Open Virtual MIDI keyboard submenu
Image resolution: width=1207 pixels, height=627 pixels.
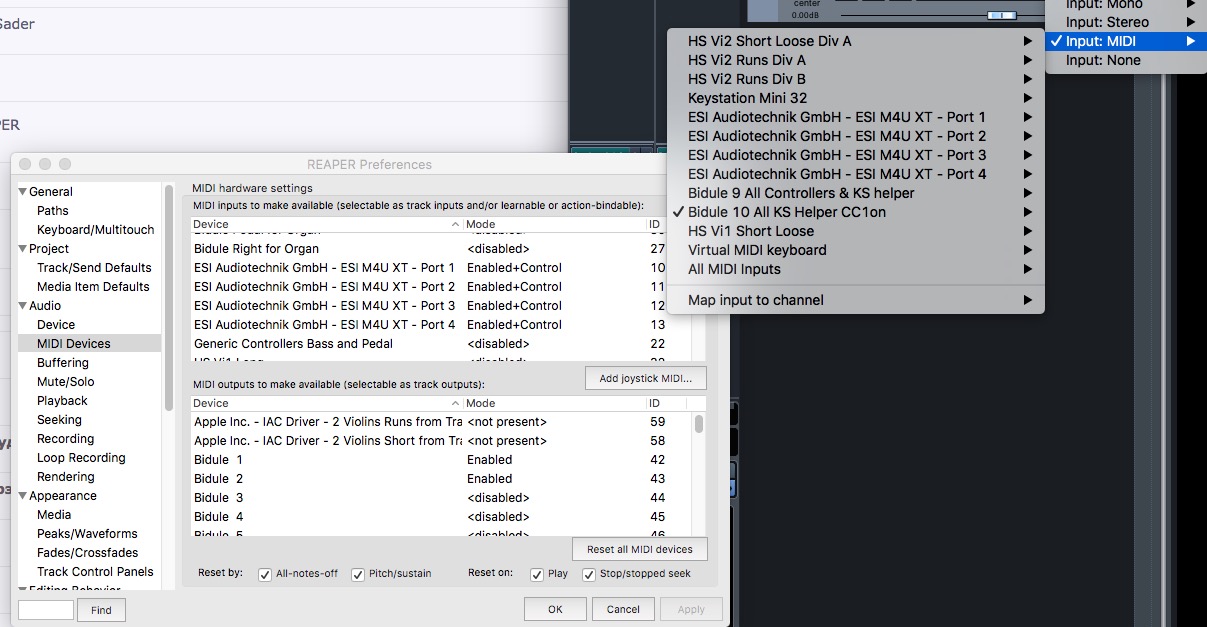(856, 250)
